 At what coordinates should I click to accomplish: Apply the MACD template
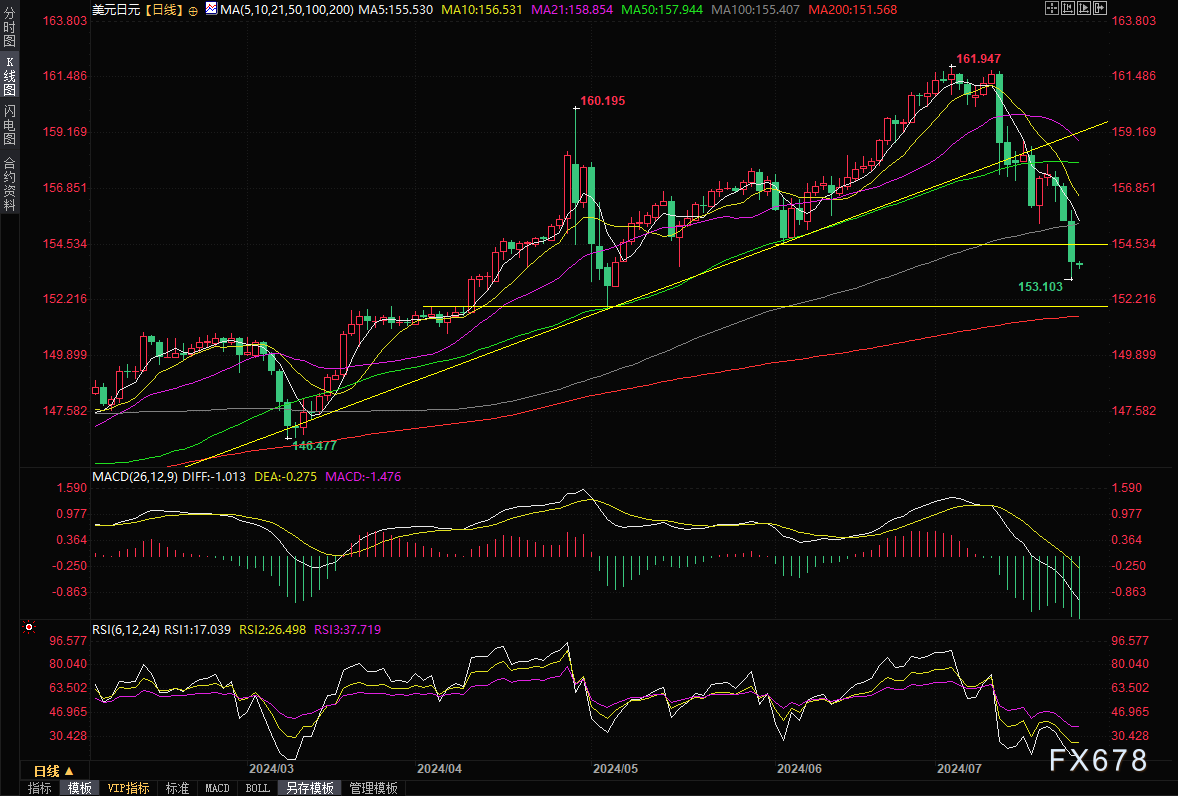click(217, 788)
